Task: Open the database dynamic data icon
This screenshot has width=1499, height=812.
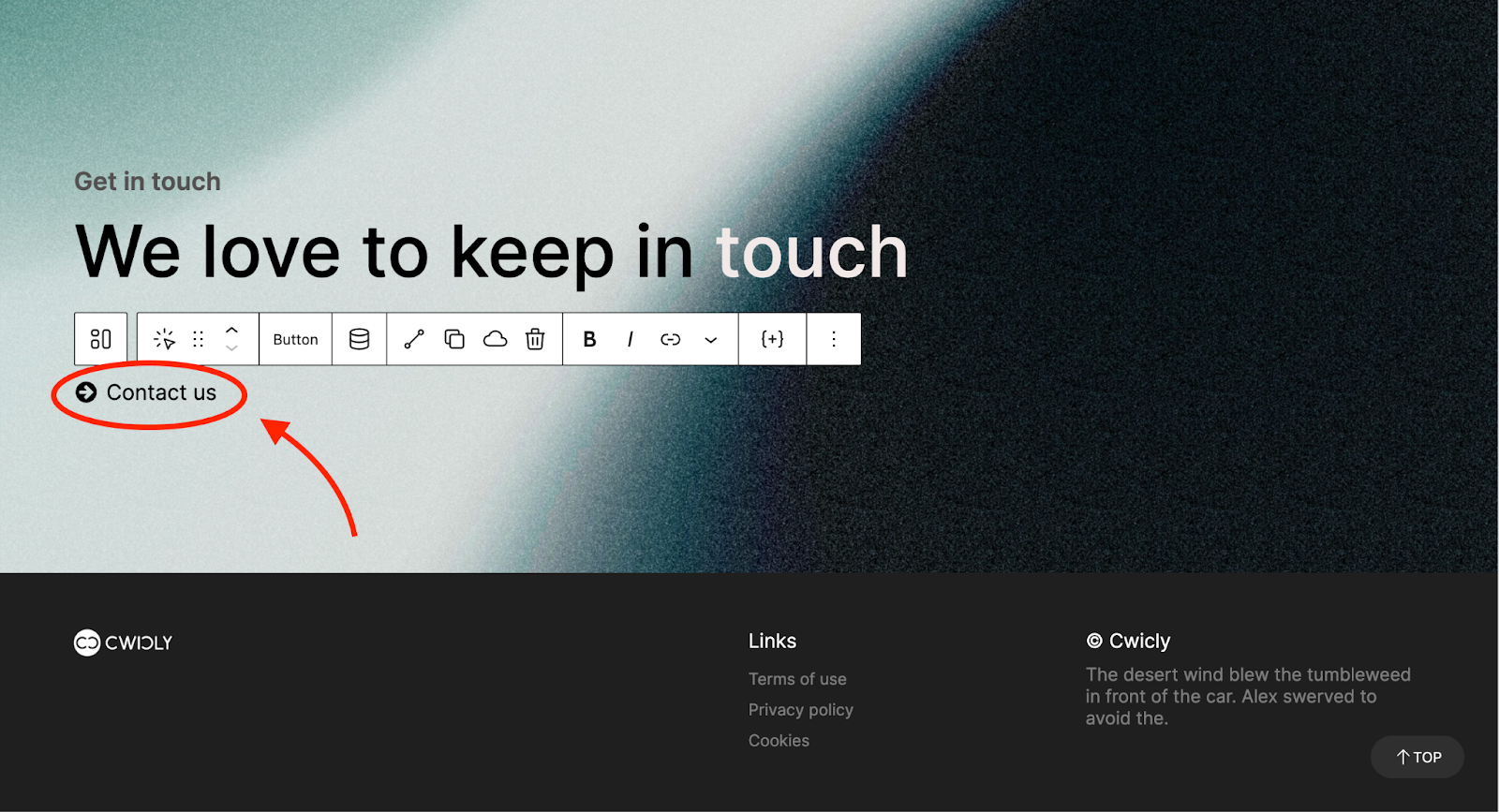Action: pos(359,339)
